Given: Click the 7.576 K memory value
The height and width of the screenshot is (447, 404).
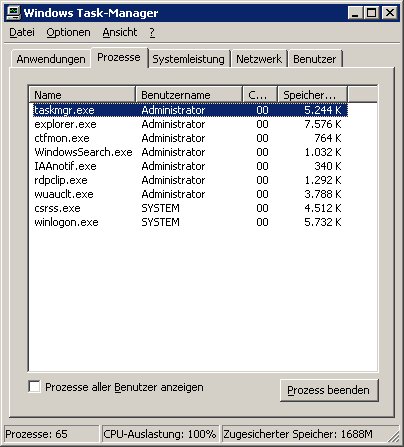Looking at the screenshot, I should pos(323,124).
